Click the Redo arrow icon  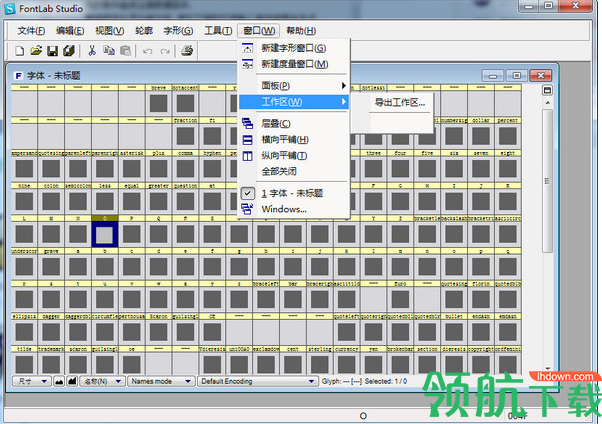point(165,51)
